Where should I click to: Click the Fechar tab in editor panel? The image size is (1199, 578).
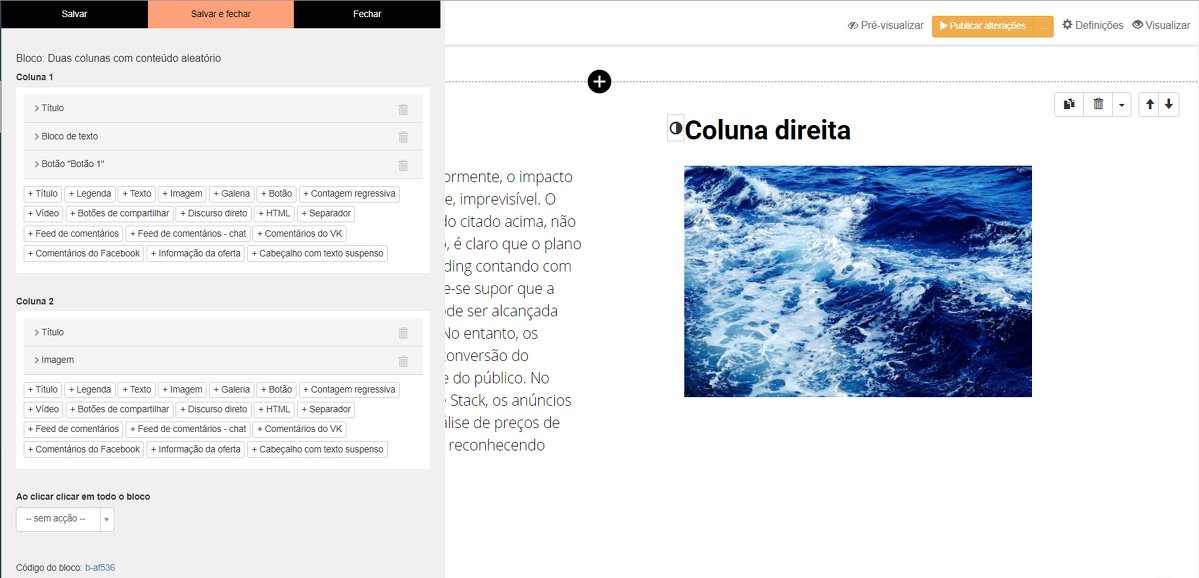click(x=367, y=14)
